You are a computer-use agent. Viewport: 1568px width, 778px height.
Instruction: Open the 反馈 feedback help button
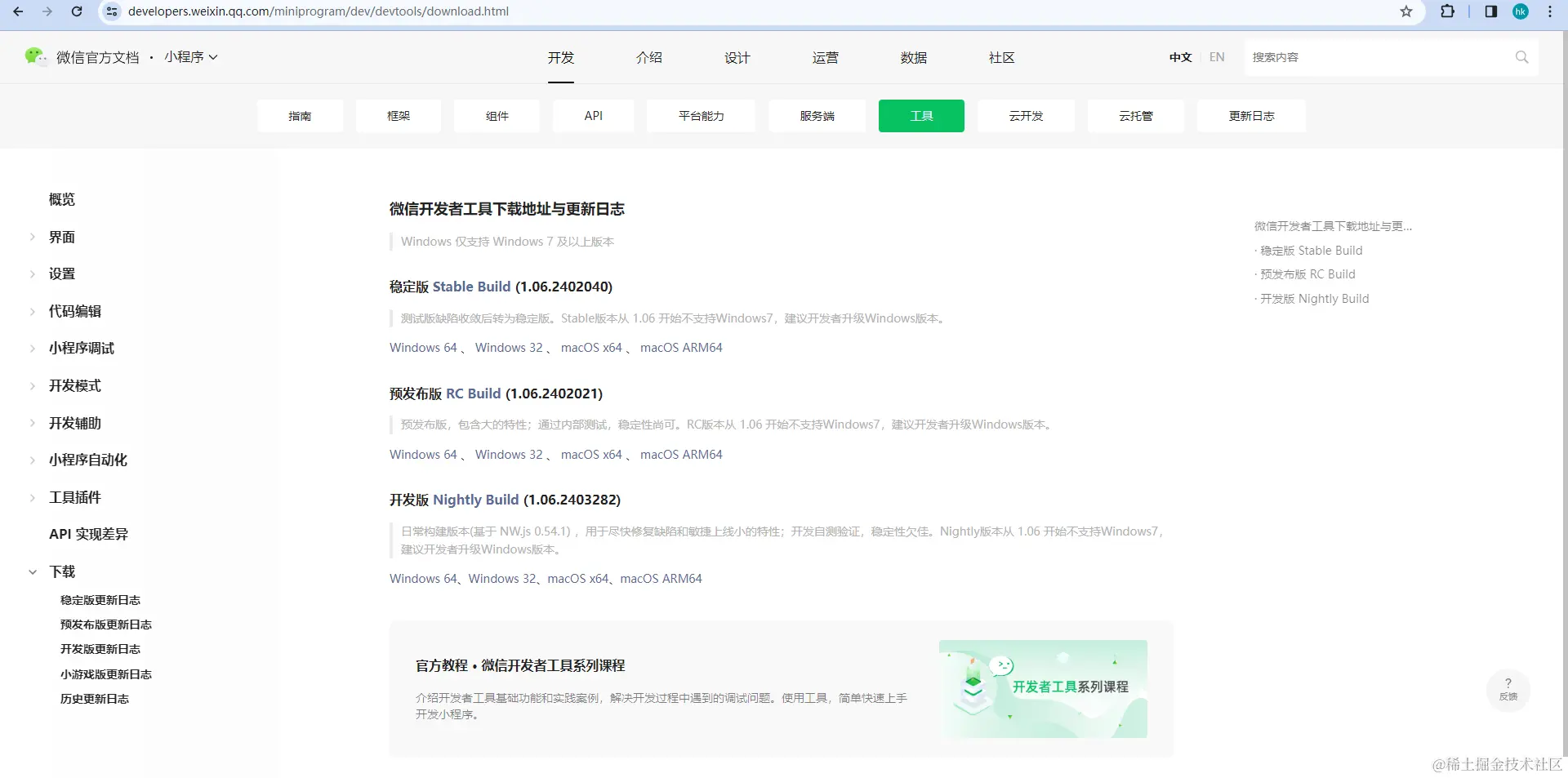click(x=1508, y=690)
